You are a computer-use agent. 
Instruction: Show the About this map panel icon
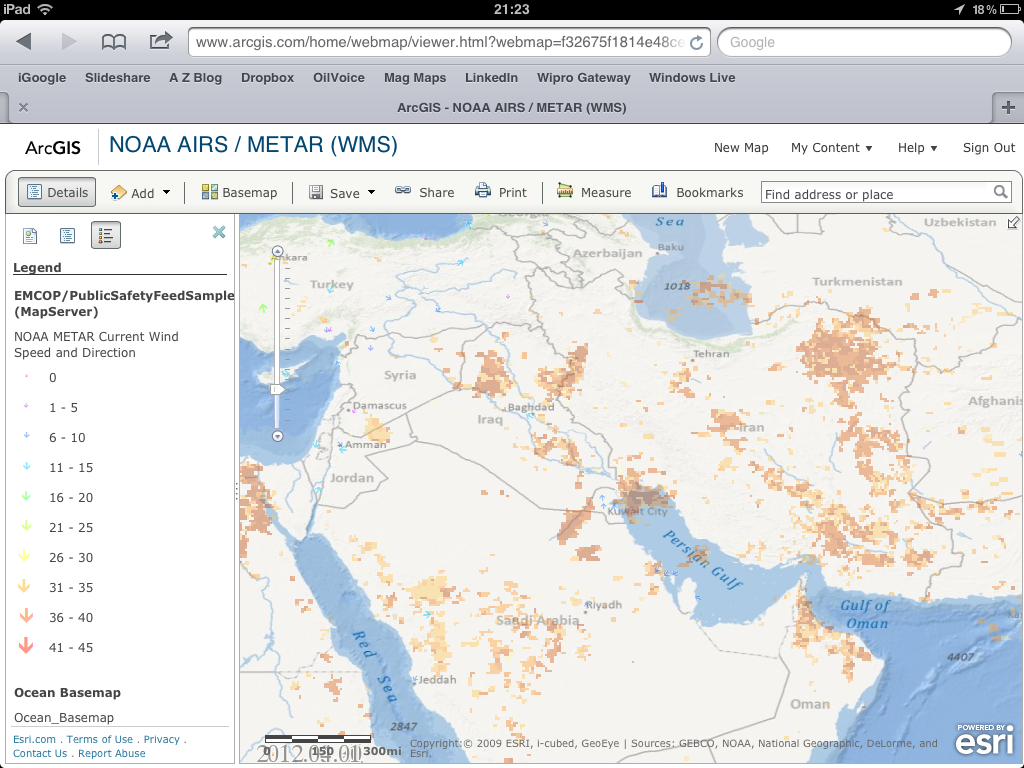point(30,235)
